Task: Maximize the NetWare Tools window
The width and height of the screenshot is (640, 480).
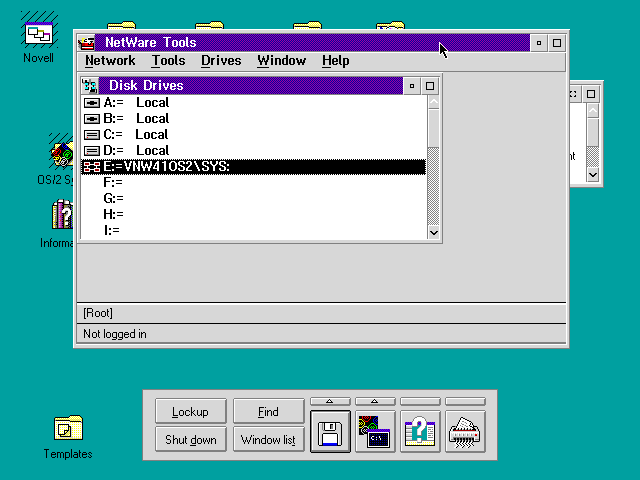Action: pos(557,43)
